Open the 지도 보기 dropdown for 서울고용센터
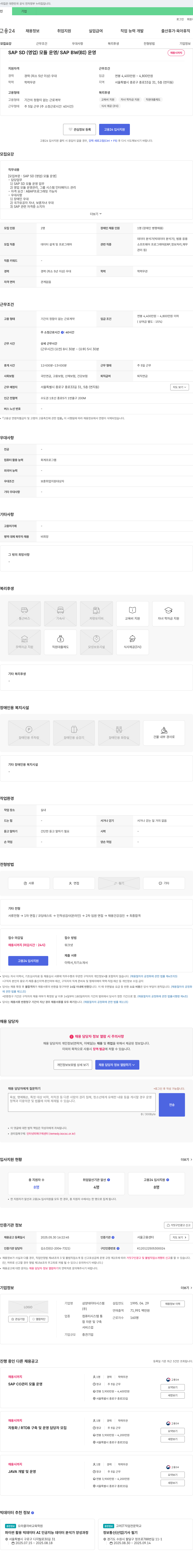Screen dimensions: 193x1568 point(179,1237)
